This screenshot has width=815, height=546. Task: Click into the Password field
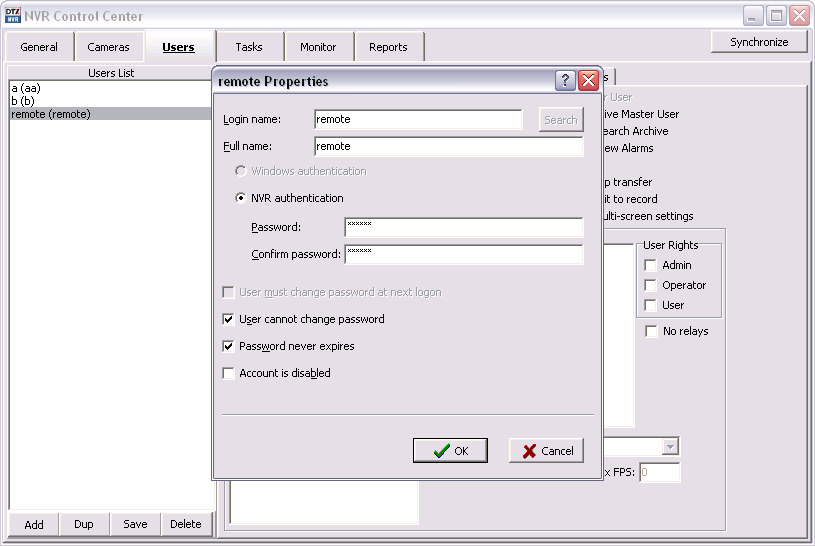(x=464, y=227)
